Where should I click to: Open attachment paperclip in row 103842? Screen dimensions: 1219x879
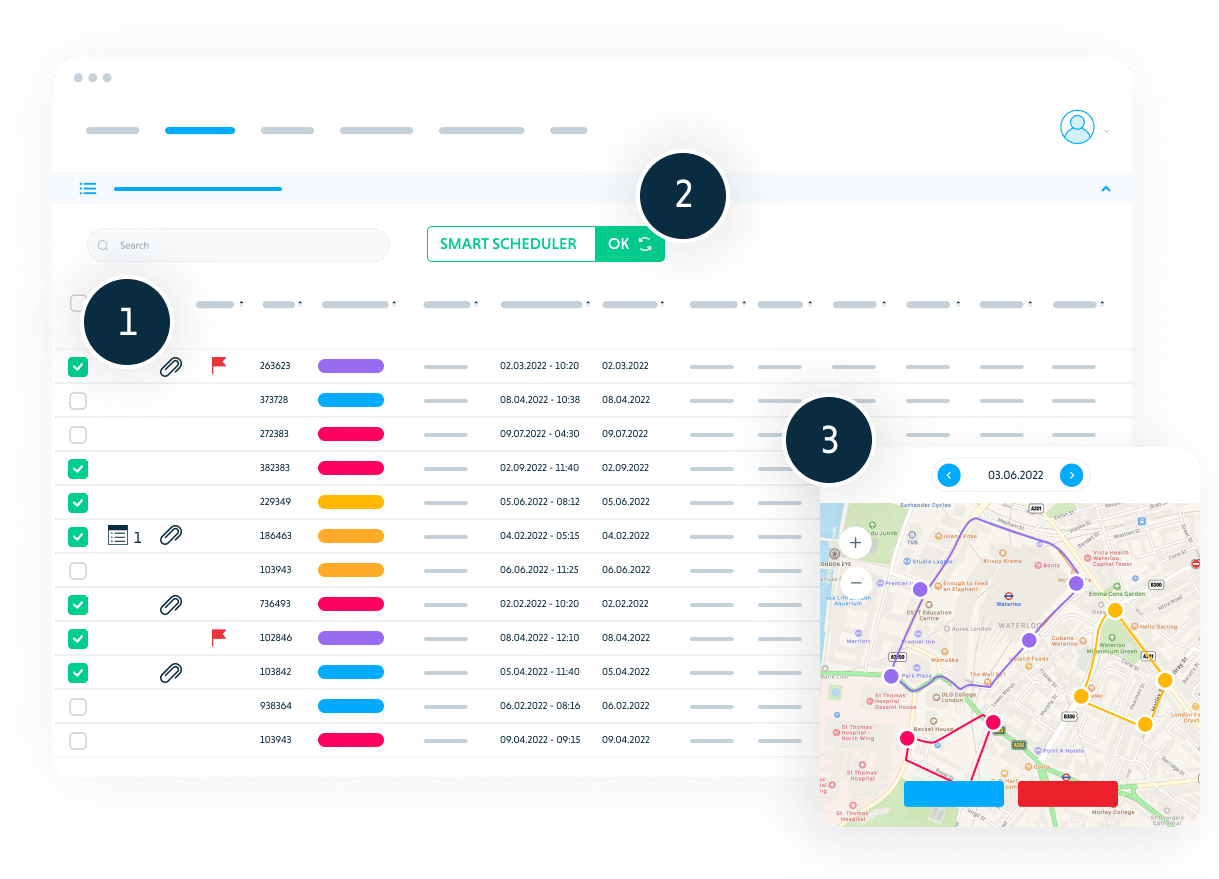[171, 672]
